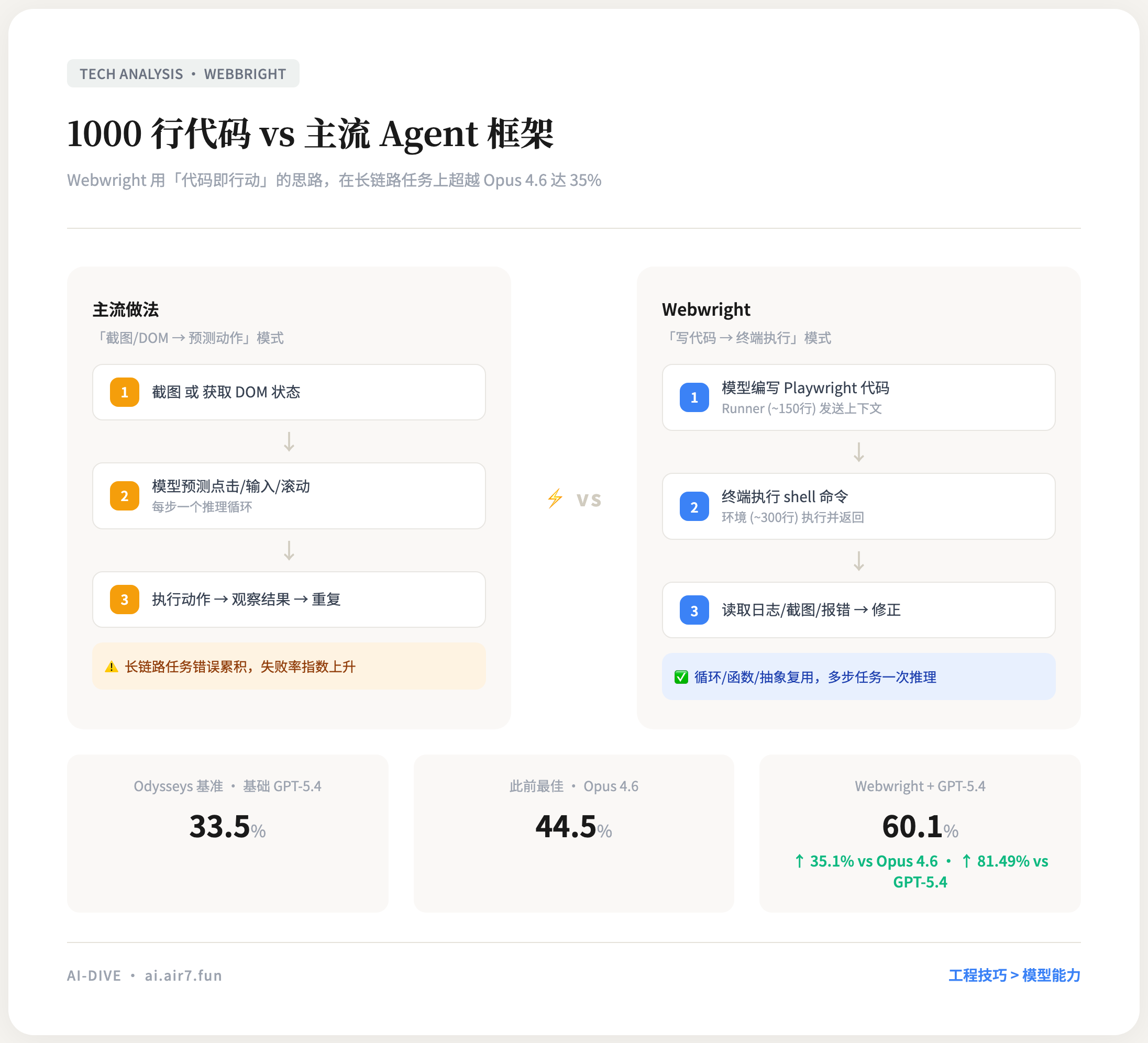The image size is (1148, 1043).
Task: Click orange step badge 2 beside '模型预测点击/输入/滚动'
Action: tap(125, 496)
